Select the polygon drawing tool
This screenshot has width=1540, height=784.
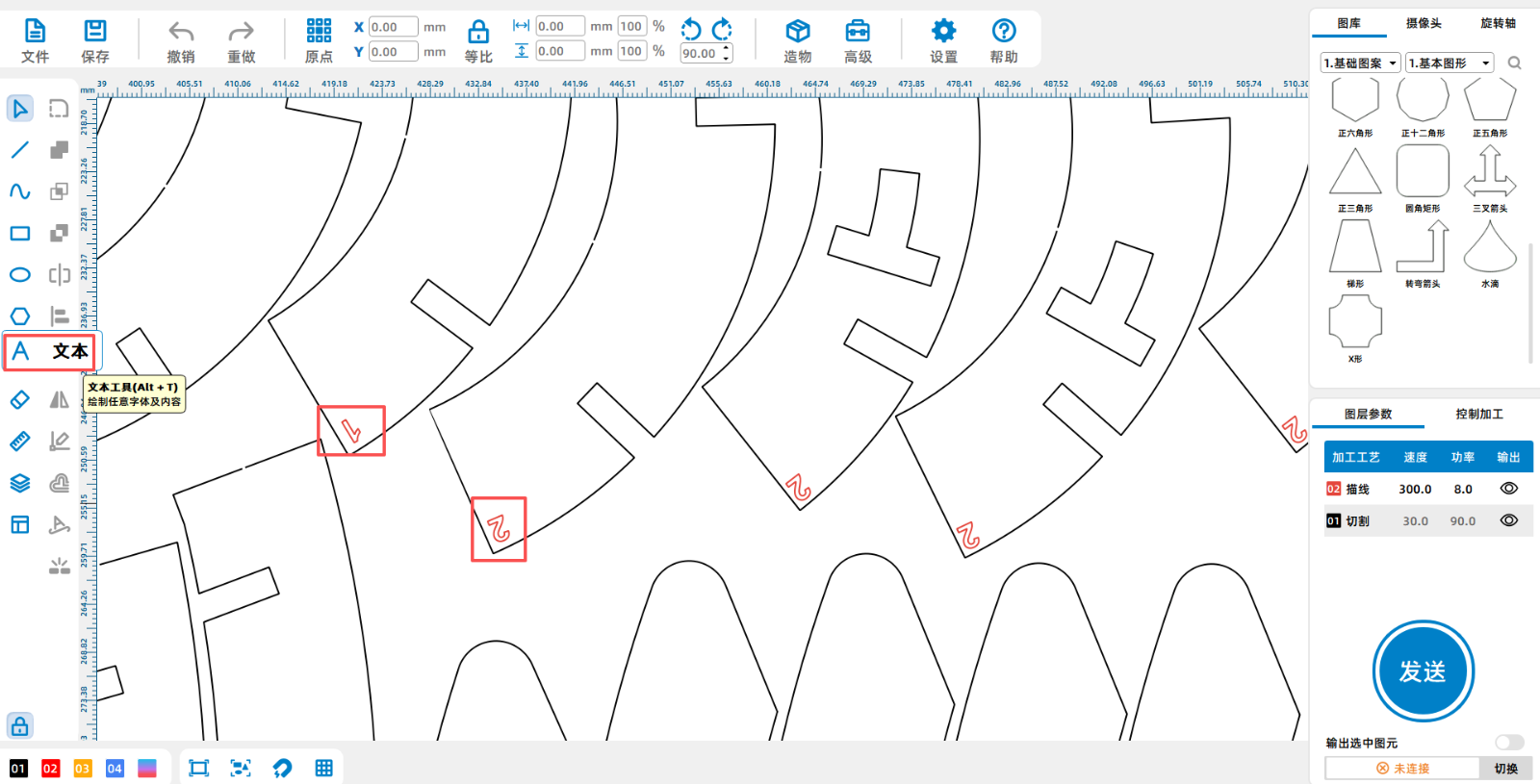click(x=20, y=316)
